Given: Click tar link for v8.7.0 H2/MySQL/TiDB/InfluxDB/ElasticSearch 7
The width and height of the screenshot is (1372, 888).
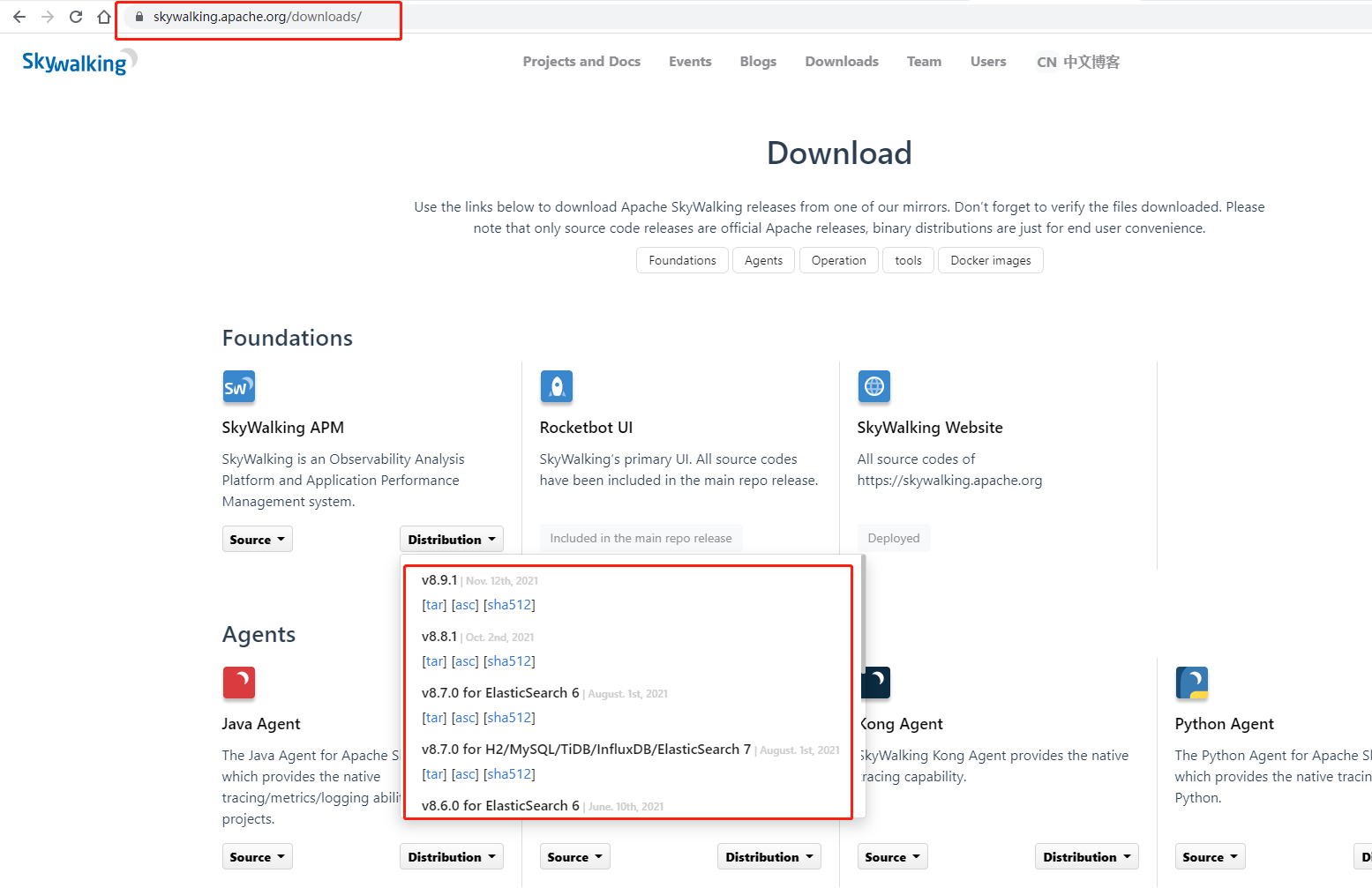Looking at the screenshot, I should [434, 774].
